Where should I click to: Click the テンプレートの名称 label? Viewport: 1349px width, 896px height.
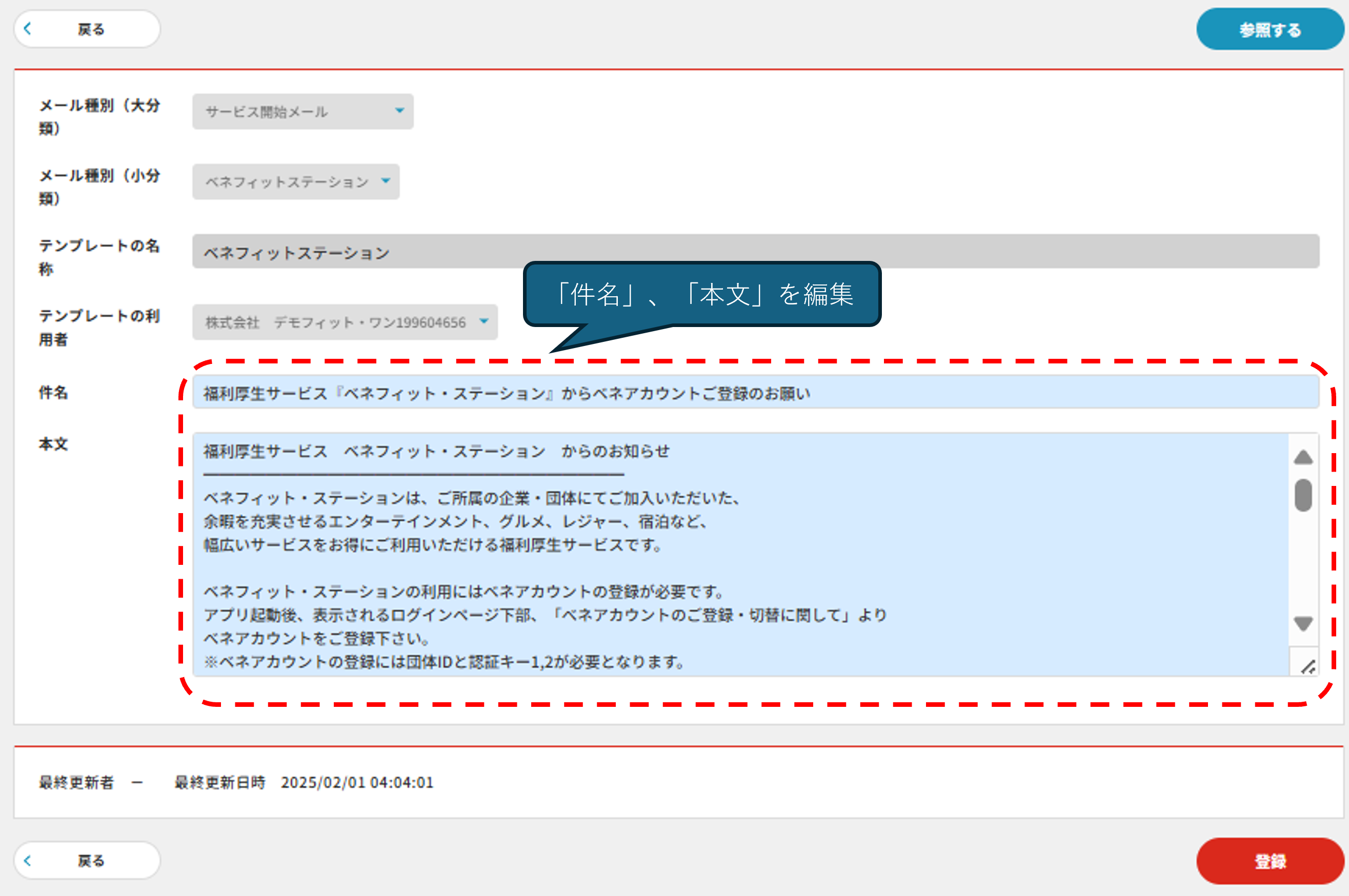[99, 257]
